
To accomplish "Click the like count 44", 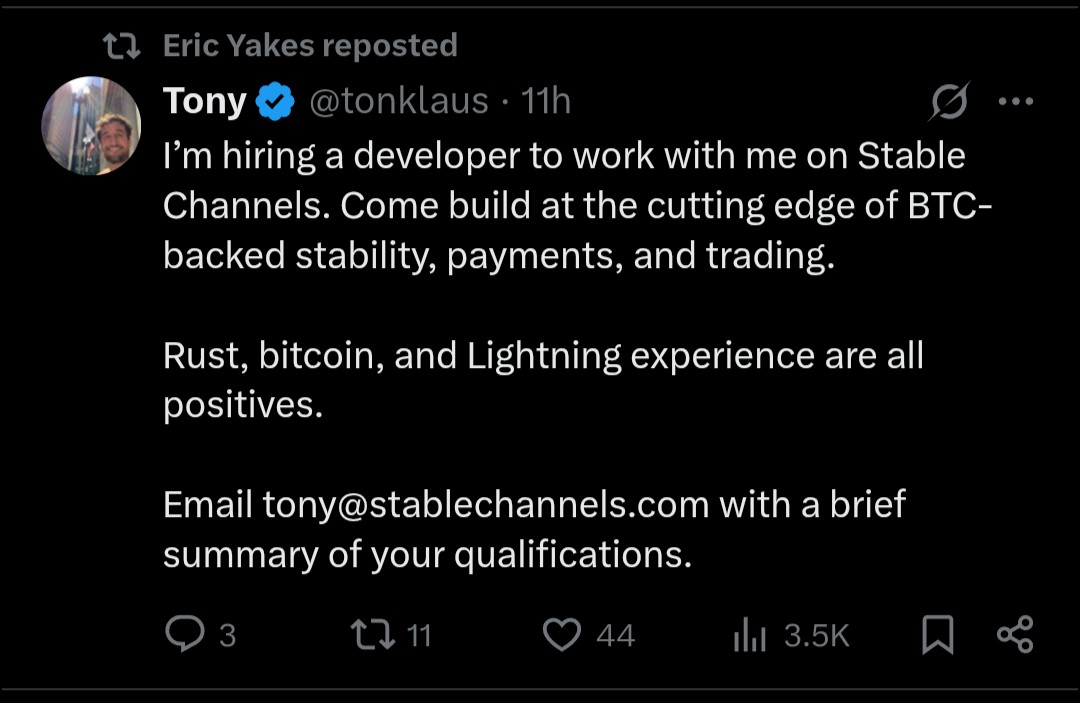I will tap(615, 635).
